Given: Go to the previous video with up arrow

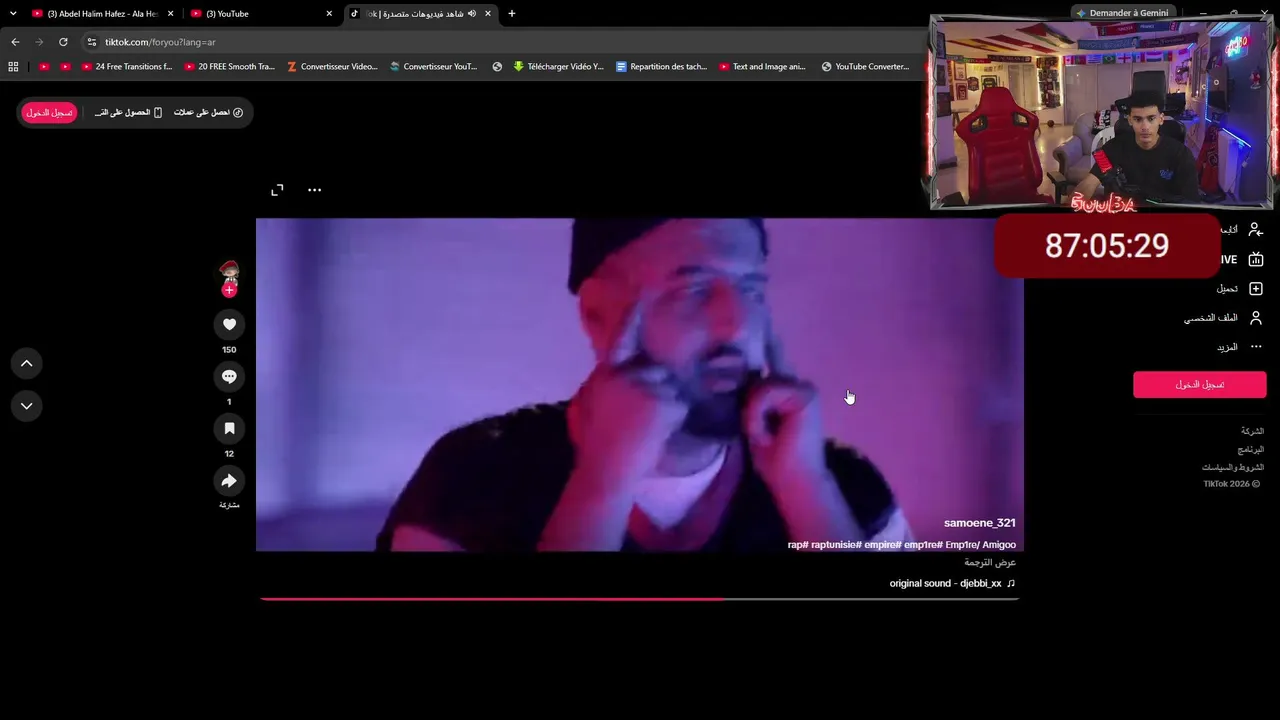Looking at the screenshot, I should coord(27,363).
